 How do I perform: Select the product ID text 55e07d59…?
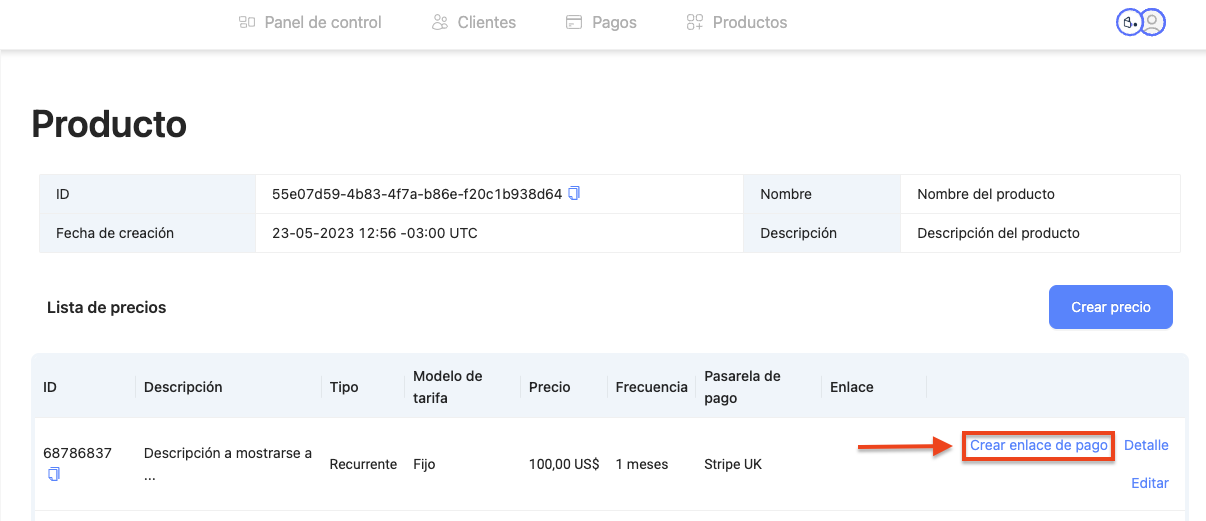click(416, 194)
